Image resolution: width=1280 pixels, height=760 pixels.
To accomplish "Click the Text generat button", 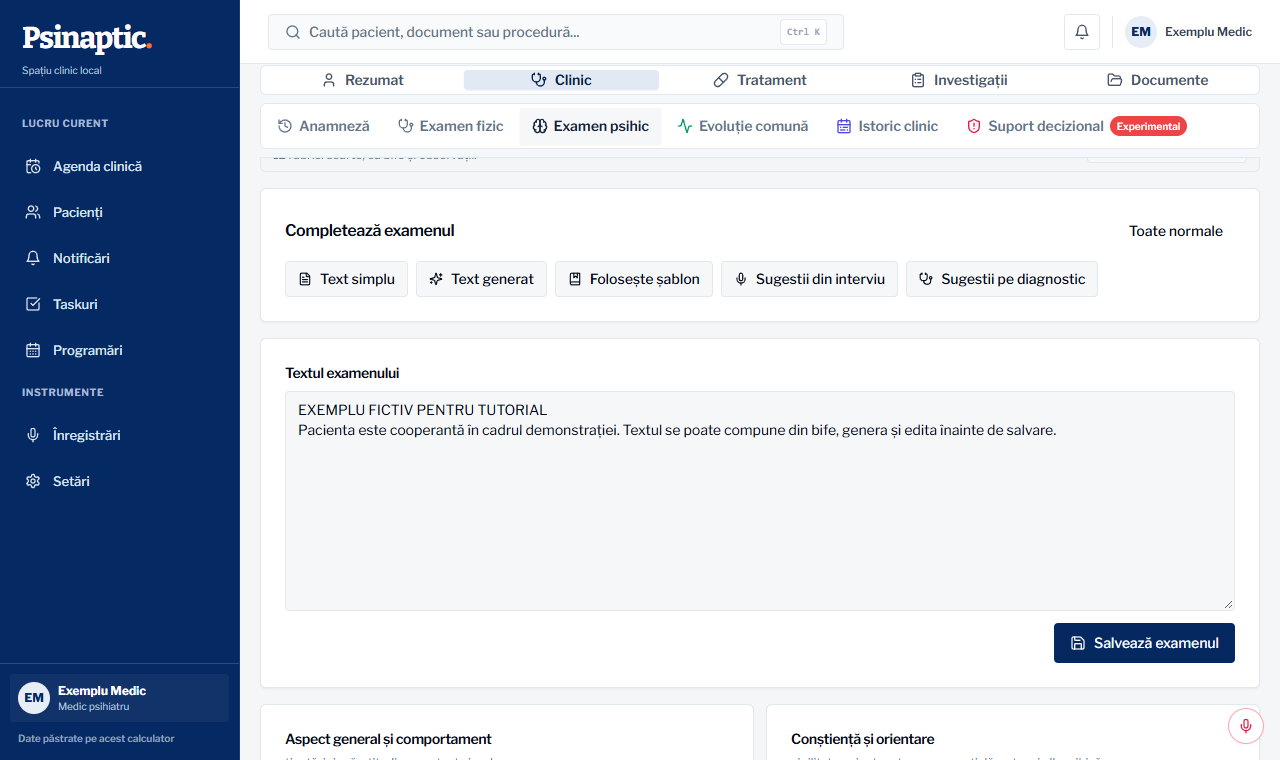I will (x=481, y=279).
